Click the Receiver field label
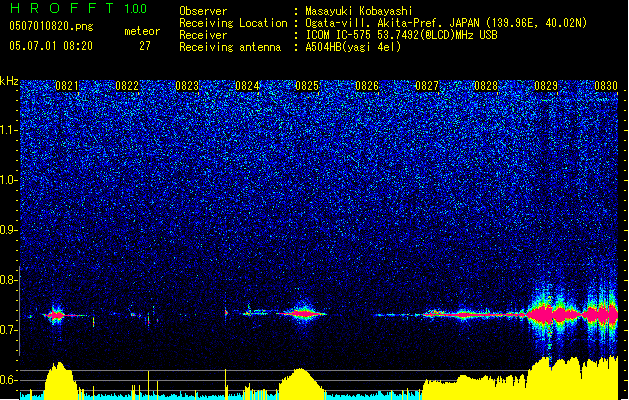Screen dimensions: 629x400 coord(203,35)
